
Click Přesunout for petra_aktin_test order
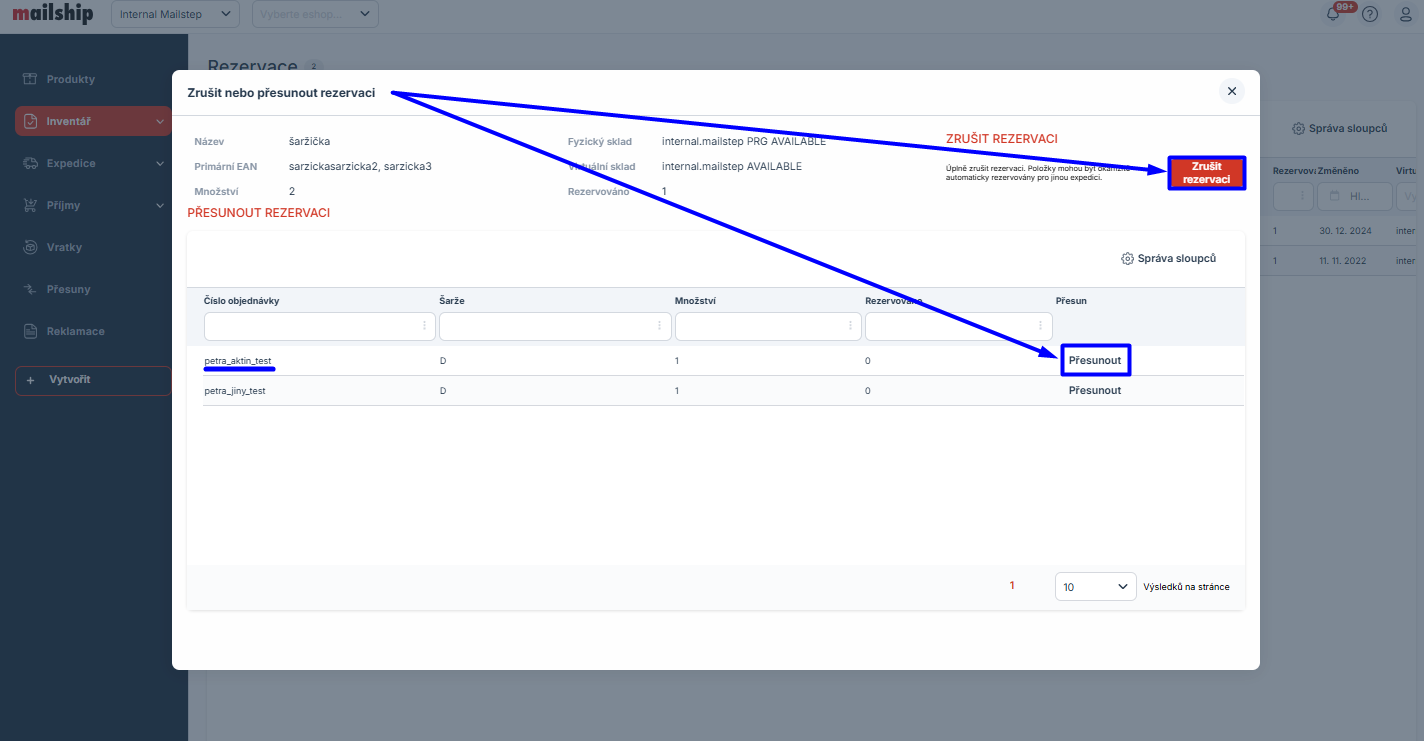[1095, 360]
